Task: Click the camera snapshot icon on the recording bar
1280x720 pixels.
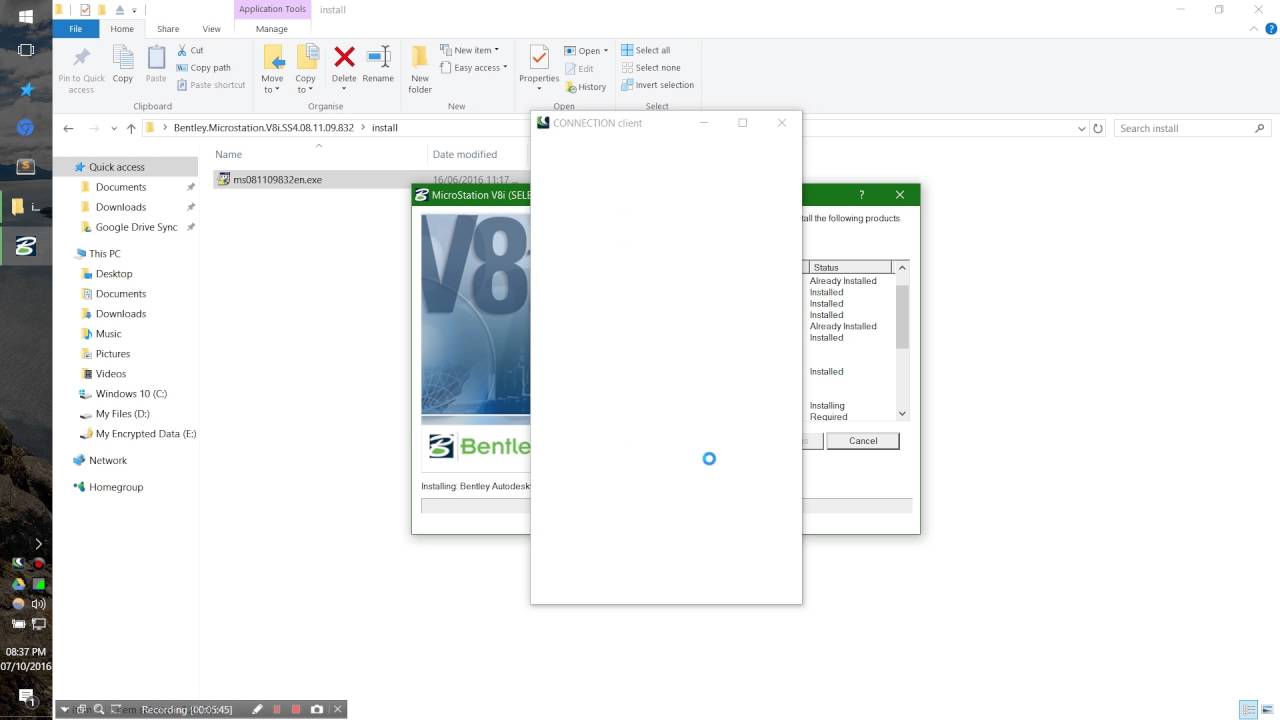Action: tap(317, 709)
